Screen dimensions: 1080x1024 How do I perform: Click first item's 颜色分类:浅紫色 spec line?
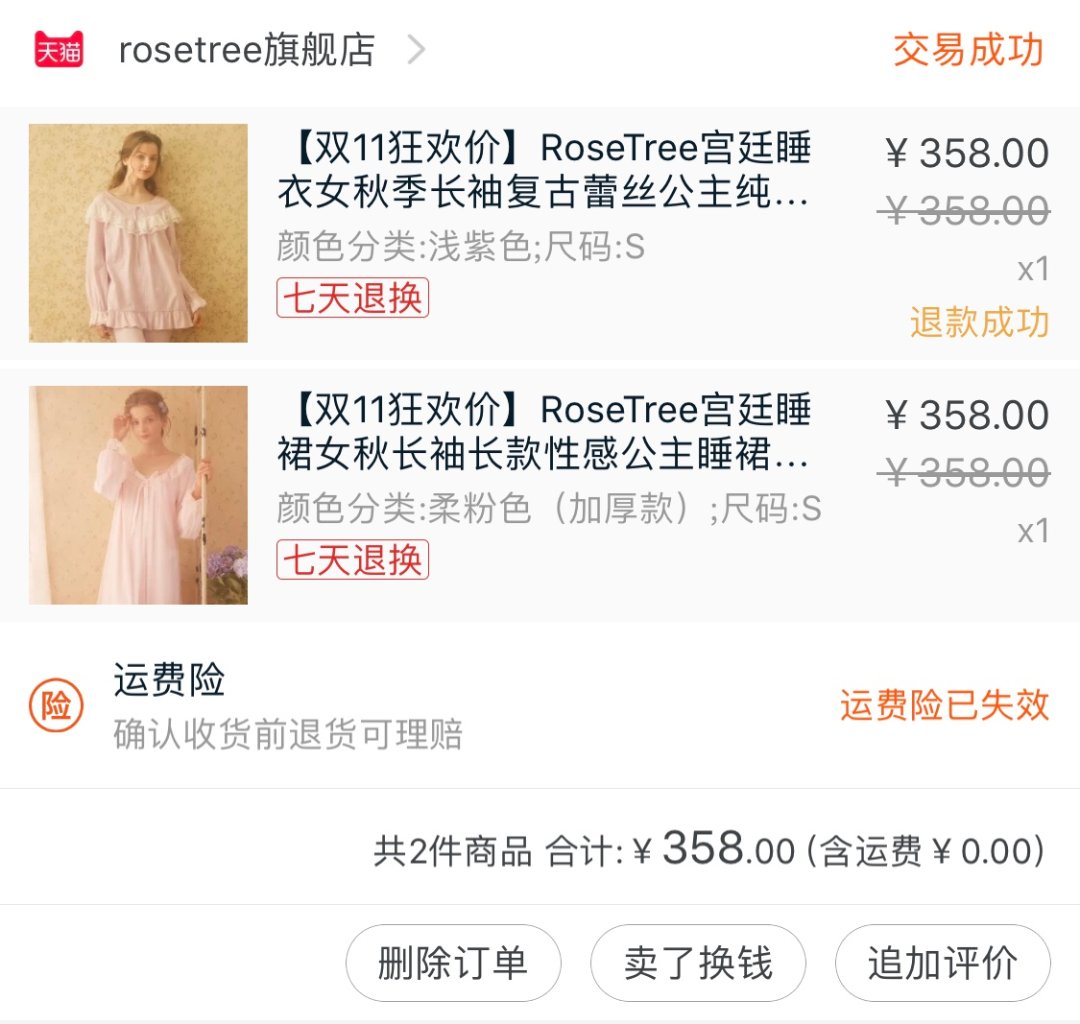coord(461,247)
